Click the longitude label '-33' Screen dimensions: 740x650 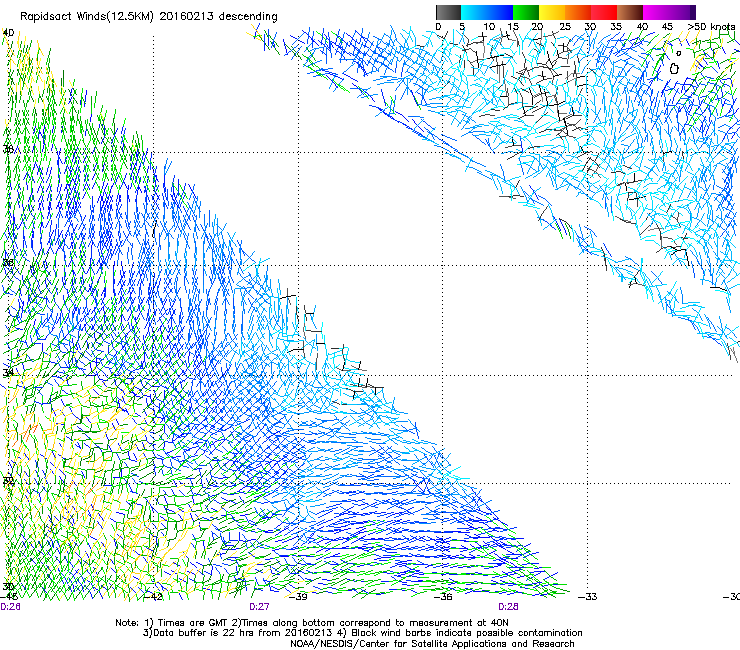pos(588,597)
